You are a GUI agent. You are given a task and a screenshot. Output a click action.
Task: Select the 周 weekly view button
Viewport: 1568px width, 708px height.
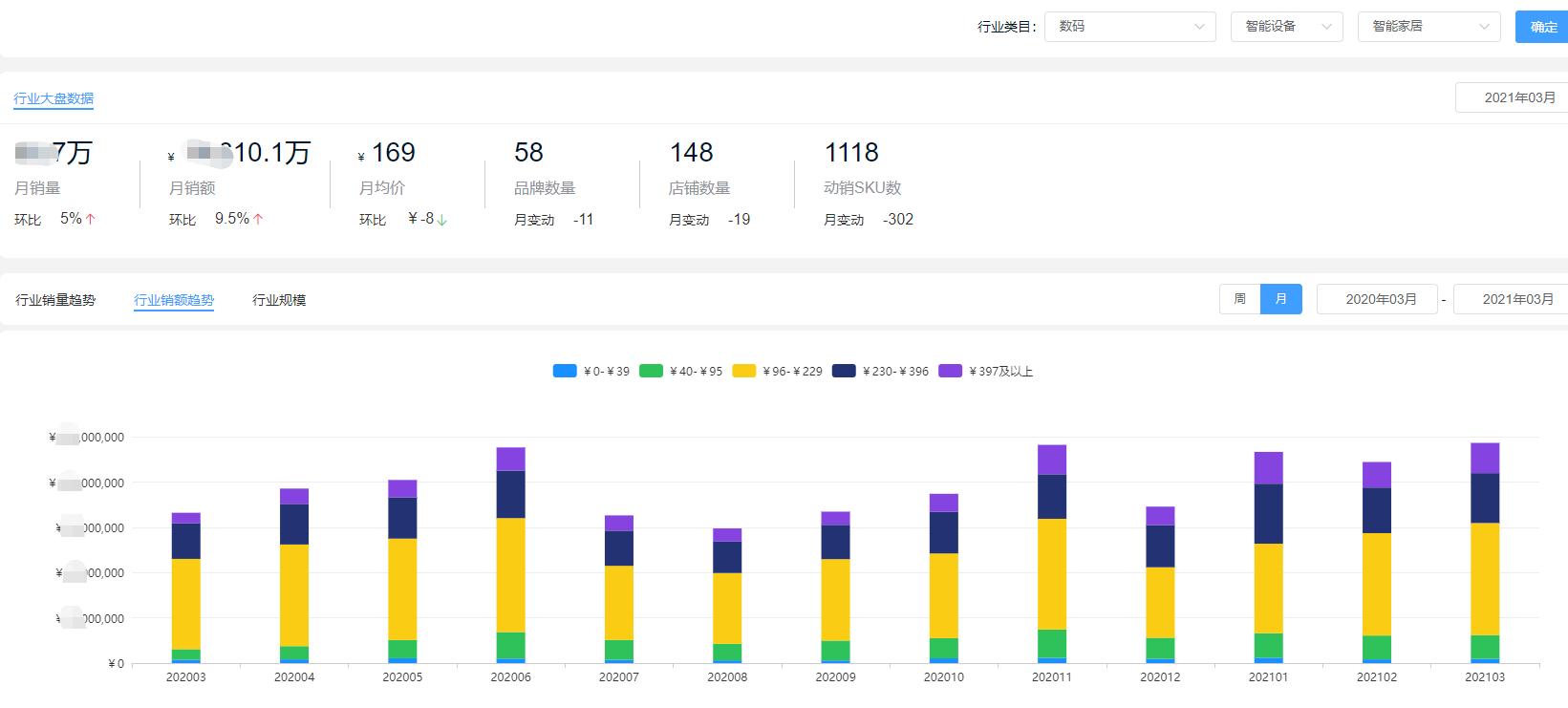[1239, 299]
